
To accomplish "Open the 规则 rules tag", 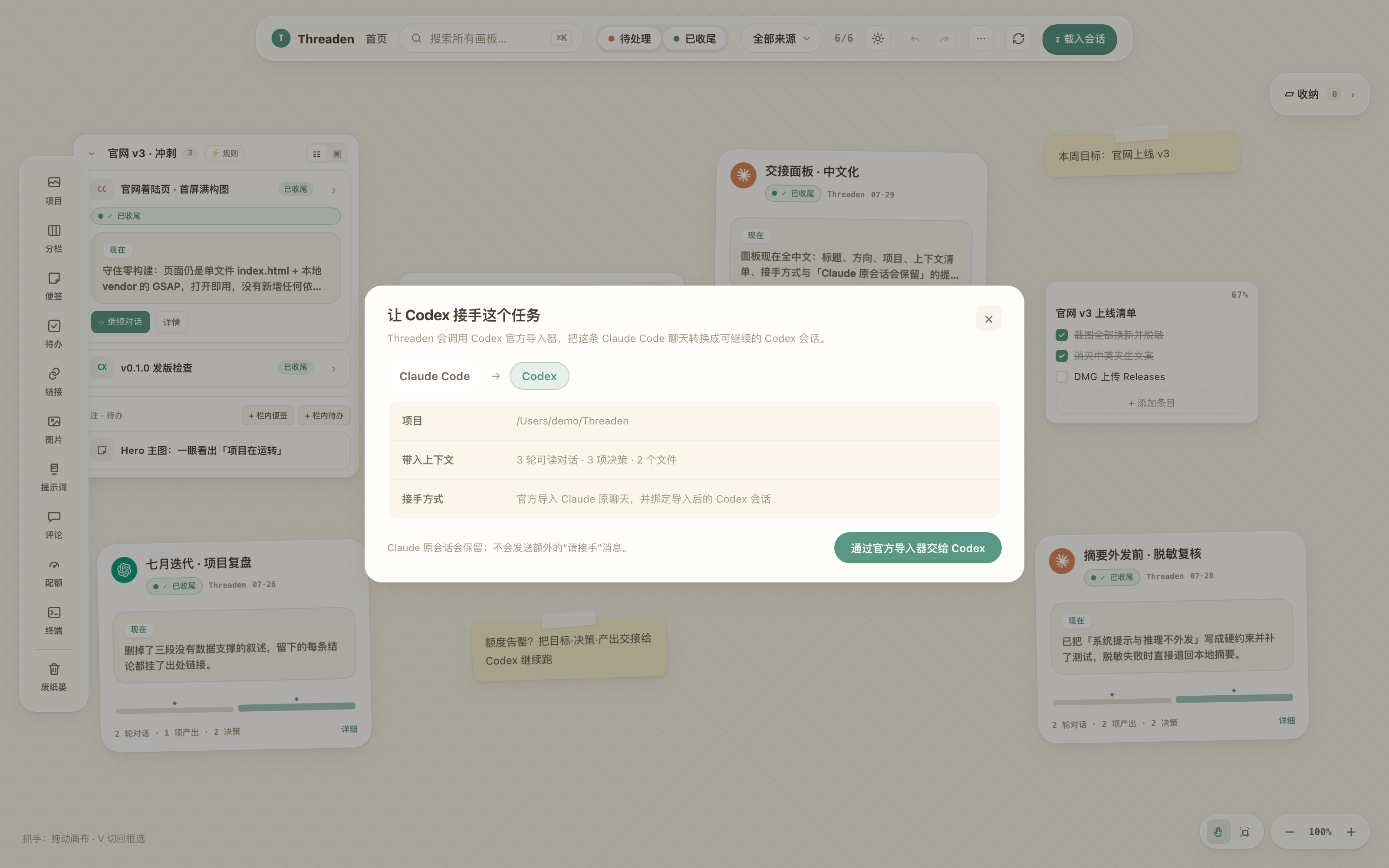I will pyautogui.click(x=224, y=153).
